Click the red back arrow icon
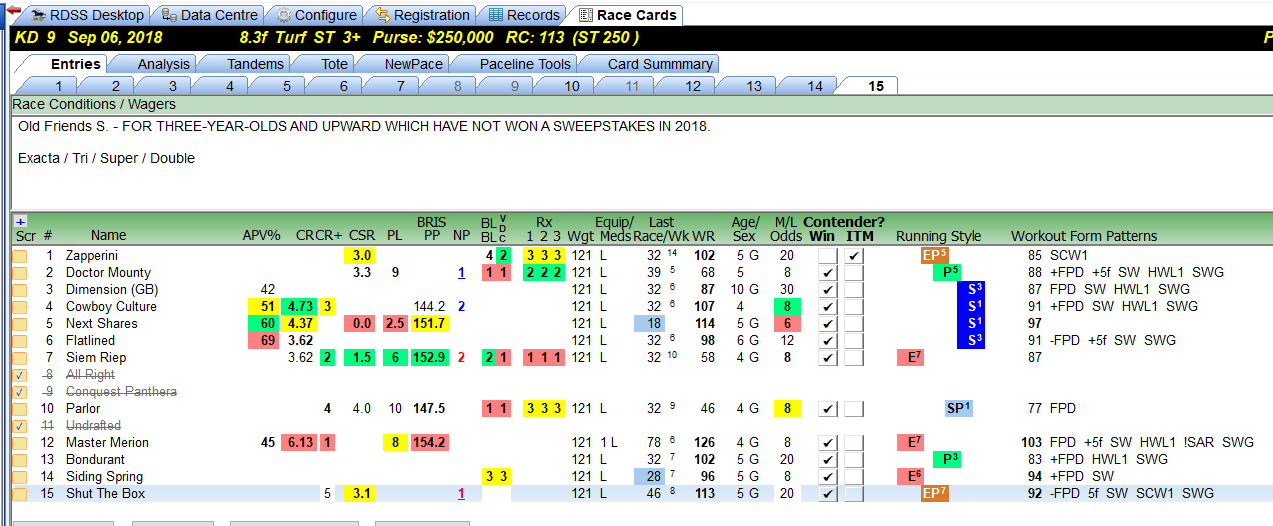Screen dimensions: 1273x526 click(13, 10)
